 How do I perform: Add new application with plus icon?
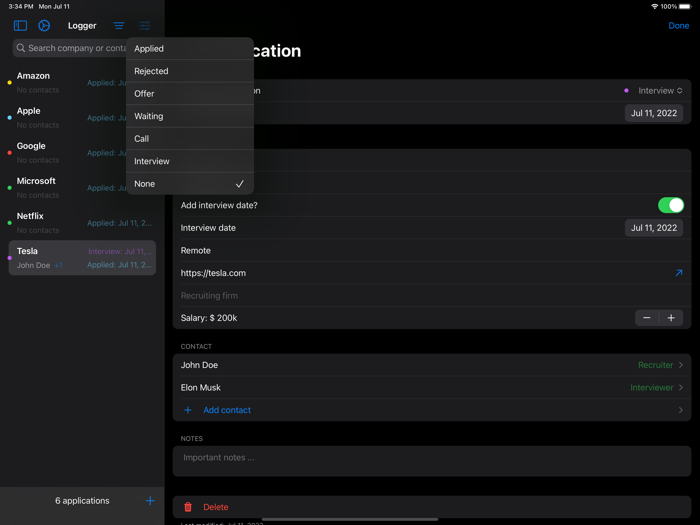point(150,500)
